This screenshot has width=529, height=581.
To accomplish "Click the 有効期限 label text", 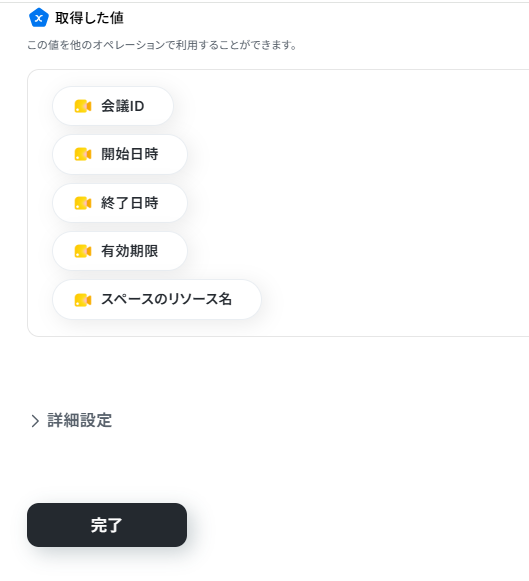I will 130,251.
